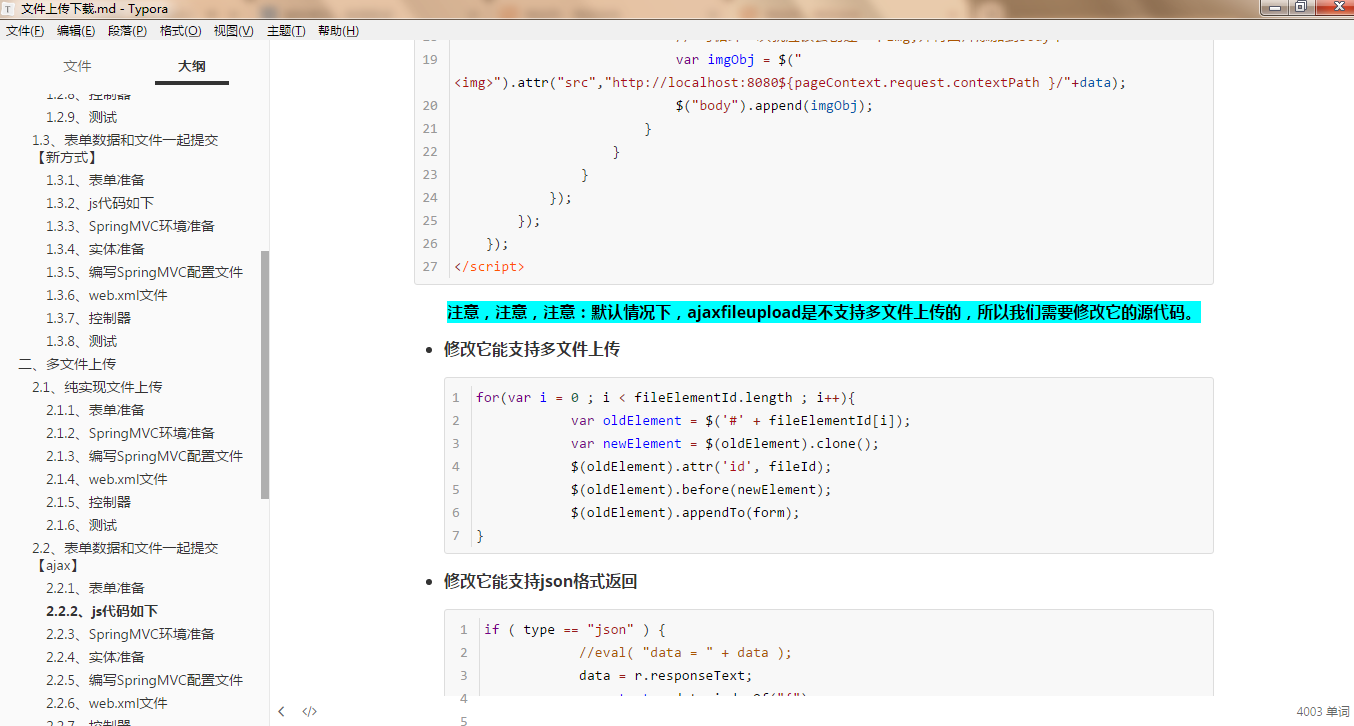Click the commented //eval code line
Screen dimensions: 1354x726
(x=685, y=652)
